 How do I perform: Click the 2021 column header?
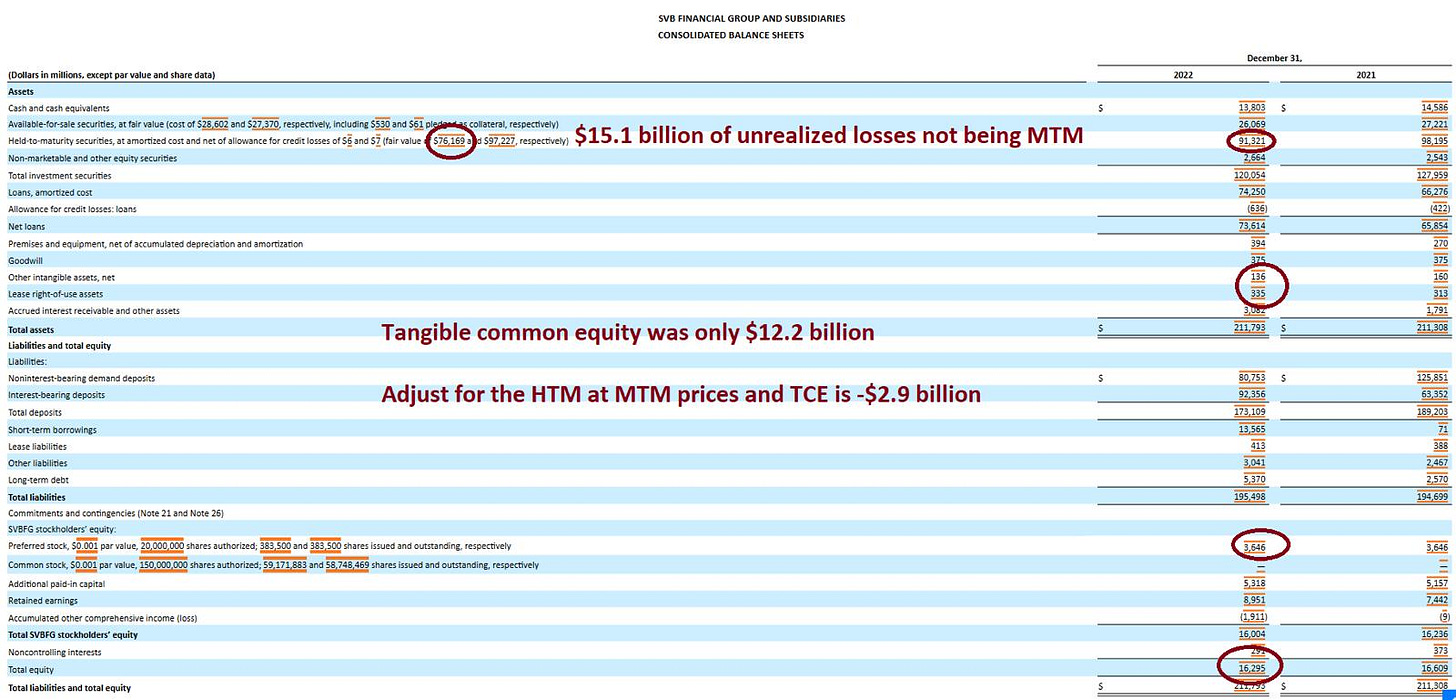click(1365, 75)
